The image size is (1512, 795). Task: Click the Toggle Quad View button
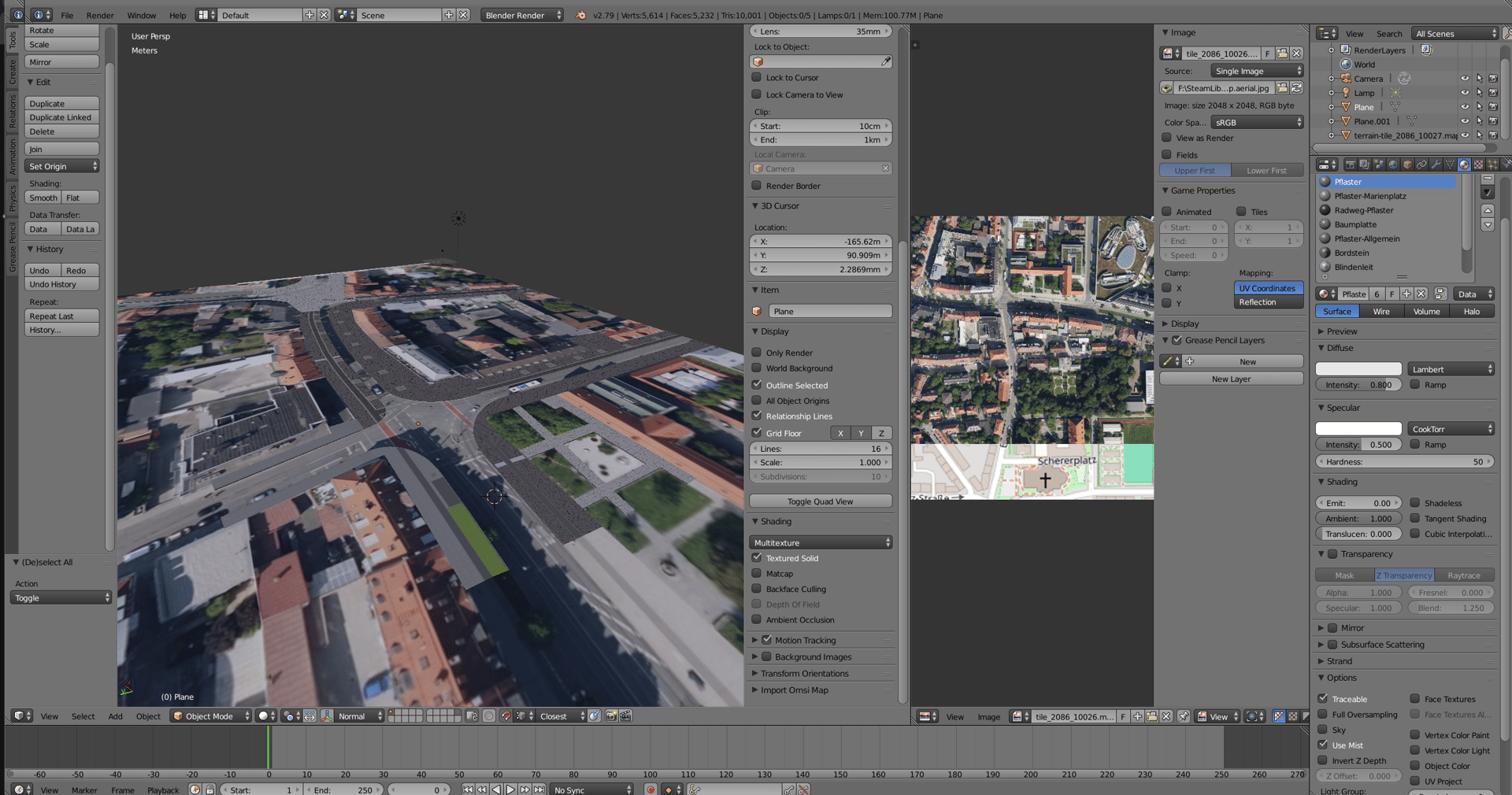pos(820,501)
